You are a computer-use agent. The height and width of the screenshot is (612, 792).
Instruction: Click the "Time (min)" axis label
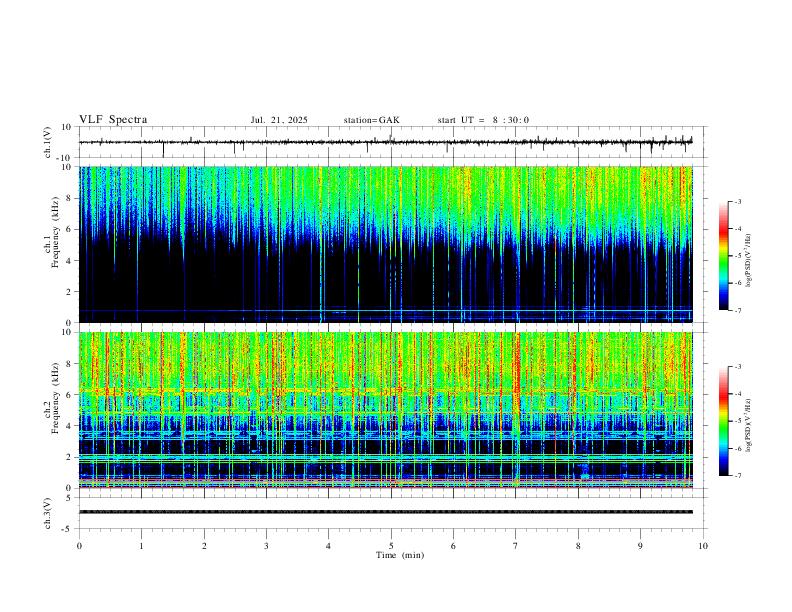pyautogui.click(x=400, y=555)
